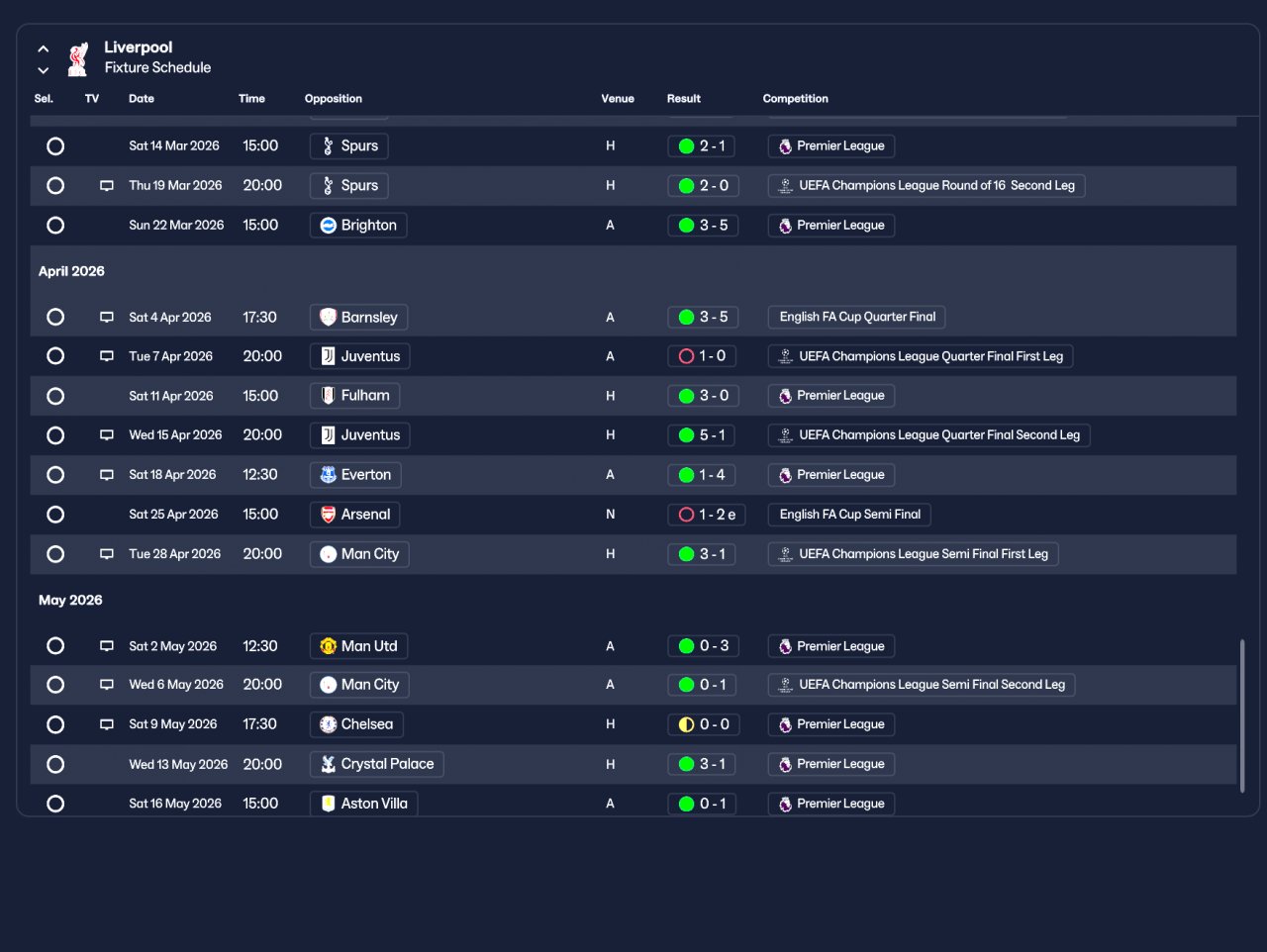Click TV icon for Sat 2 May Man Utd
The height and width of the screenshot is (952, 1267).
pyautogui.click(x=107, y=646)
